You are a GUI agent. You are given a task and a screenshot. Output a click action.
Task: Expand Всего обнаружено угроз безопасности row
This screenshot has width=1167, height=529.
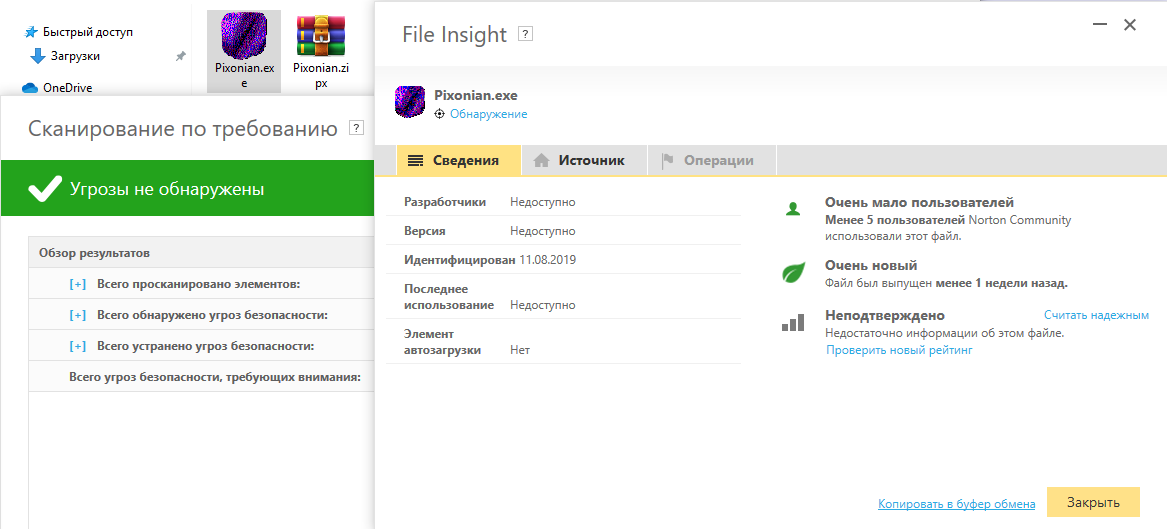click(x=78, y=315)
